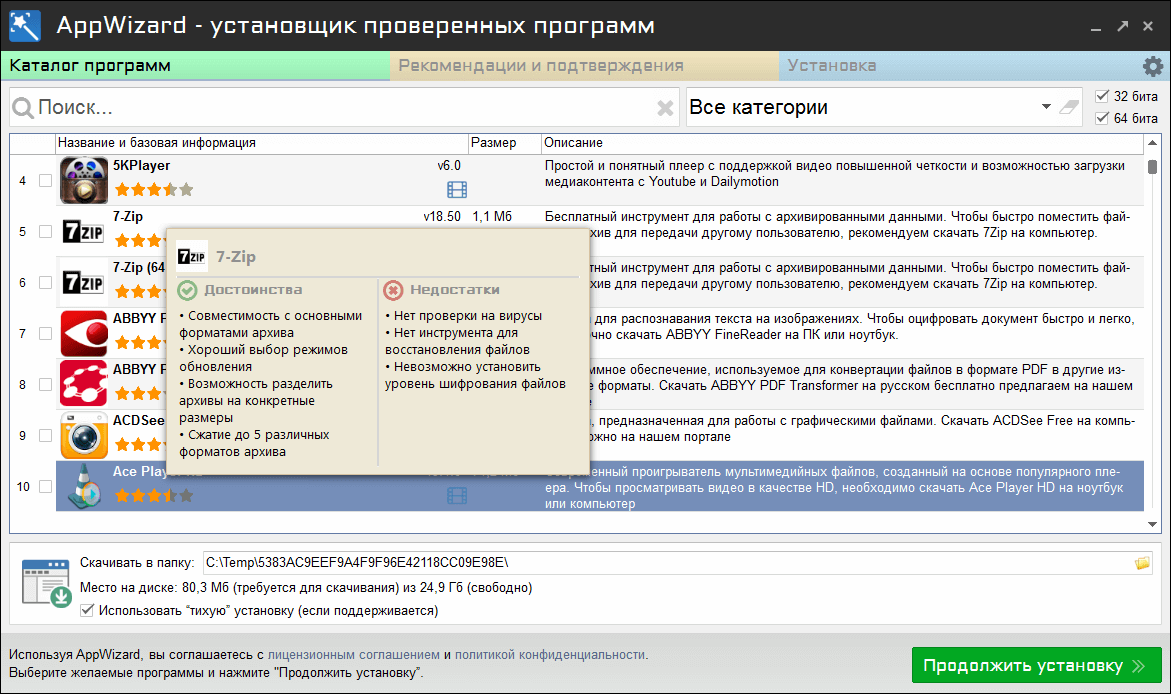Click the Ace Player star rating
The height and width of the screenshot is (694, 1171).
point(154,495)
